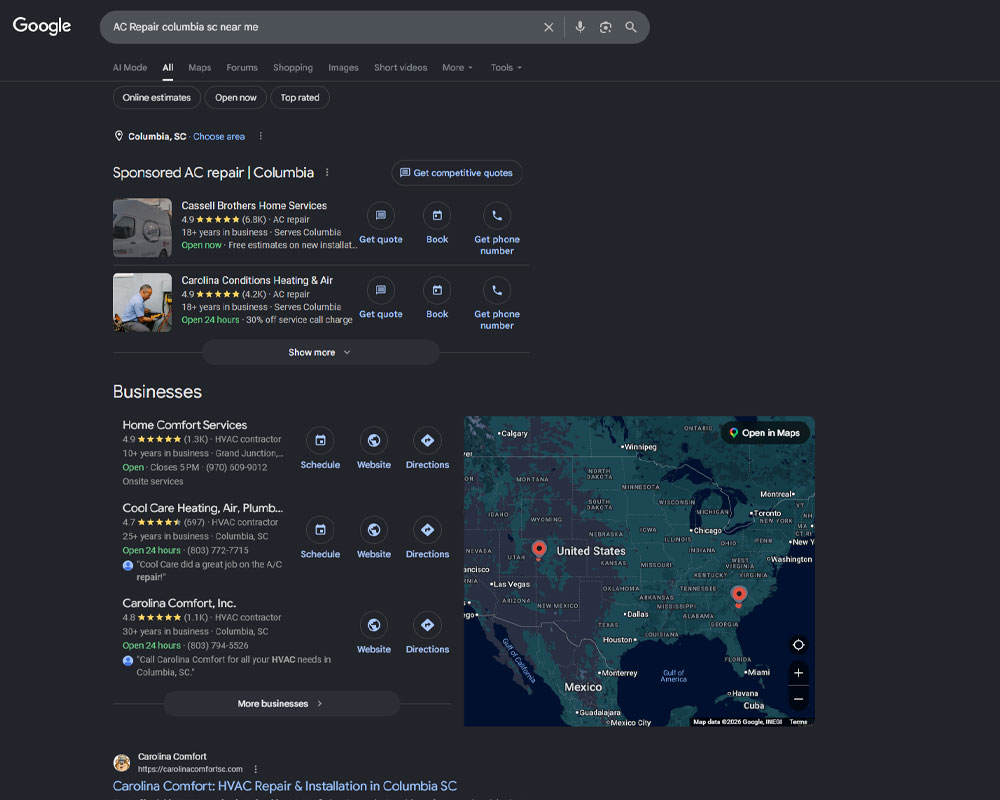Schedule with Cool Care Heating, Air, Plumbing
1000x800 pixels.
320,538
